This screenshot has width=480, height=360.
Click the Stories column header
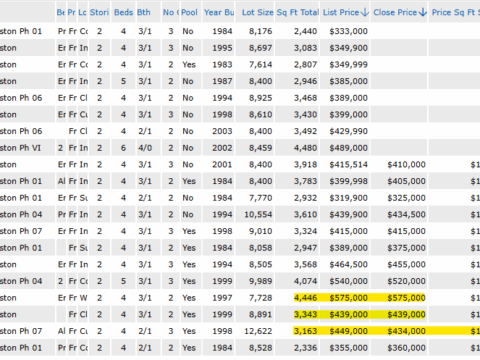pyautogui.click(x=99, y=12)
